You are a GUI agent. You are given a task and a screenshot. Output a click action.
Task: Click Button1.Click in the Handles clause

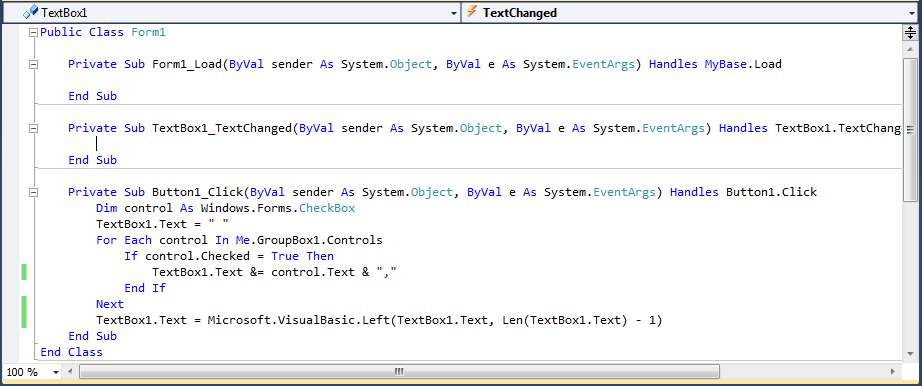[x=771, y=192]
